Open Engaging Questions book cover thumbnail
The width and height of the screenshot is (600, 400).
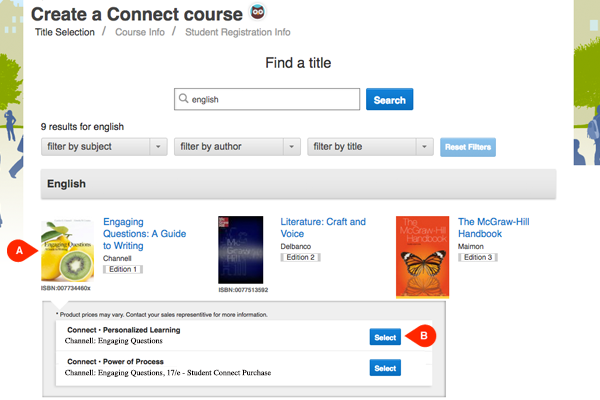67,250
